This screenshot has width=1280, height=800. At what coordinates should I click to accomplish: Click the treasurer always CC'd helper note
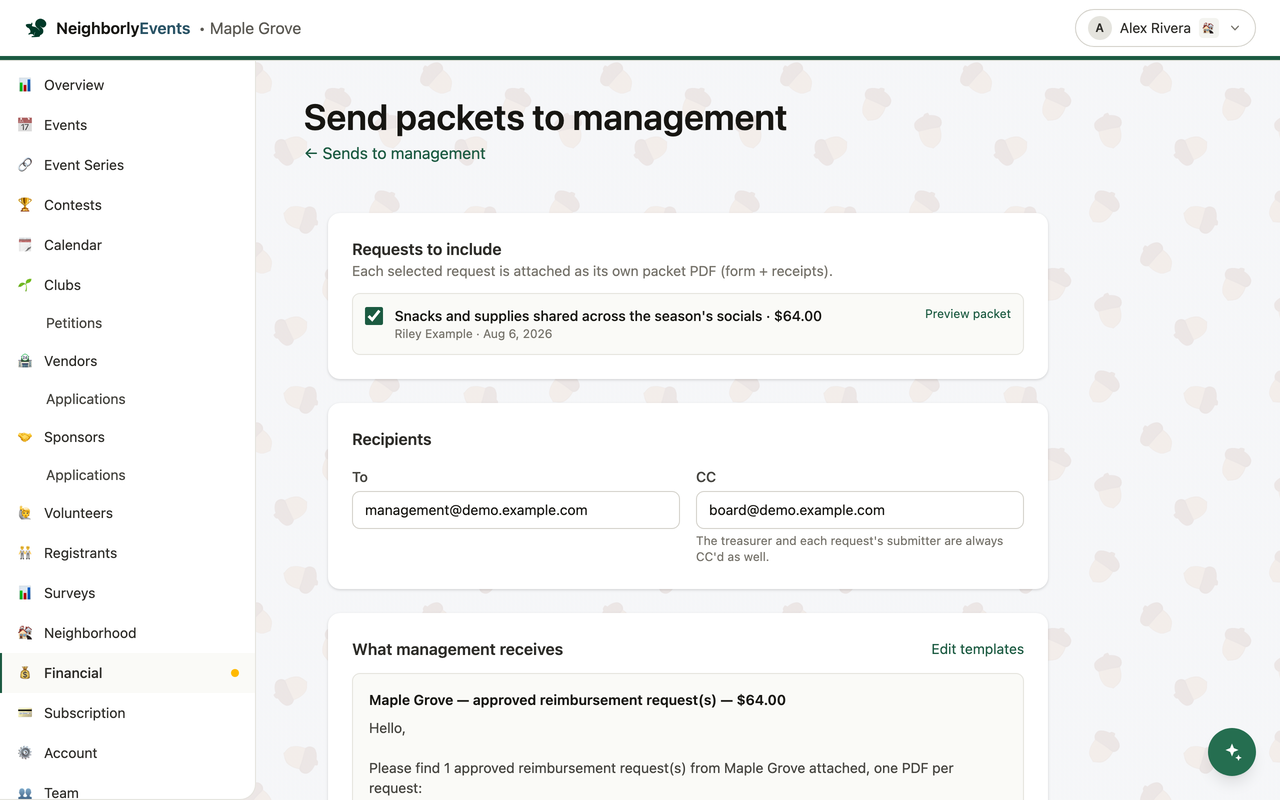pyautogui.click(x=850, y=549)
